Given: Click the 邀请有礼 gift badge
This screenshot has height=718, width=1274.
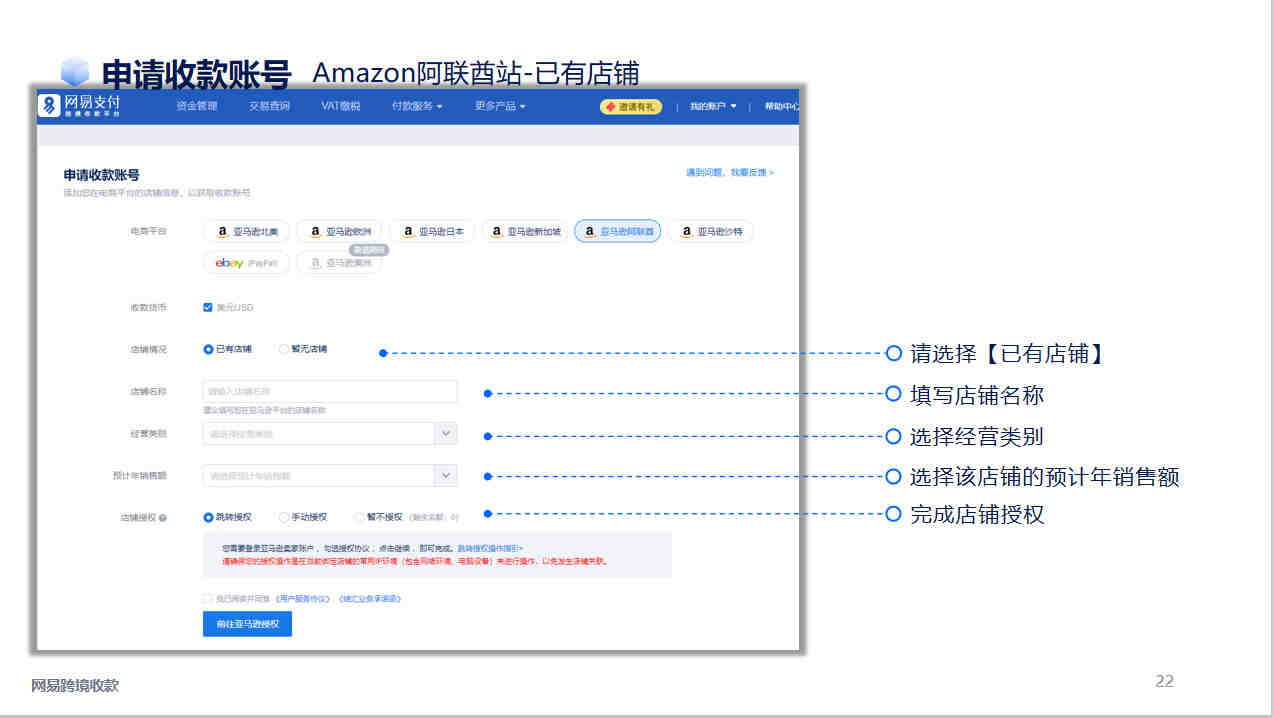Looking at the screenshot, I should tap(631, 106).
